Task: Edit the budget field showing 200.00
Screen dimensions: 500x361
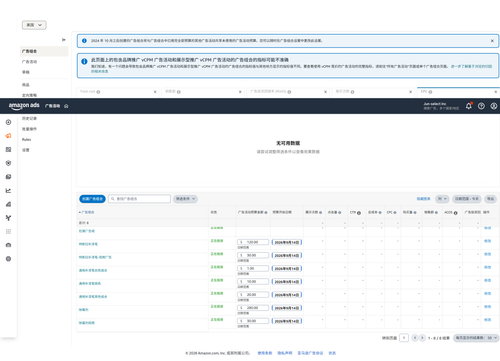Action: pyautogui.click(x=253, y=308)
